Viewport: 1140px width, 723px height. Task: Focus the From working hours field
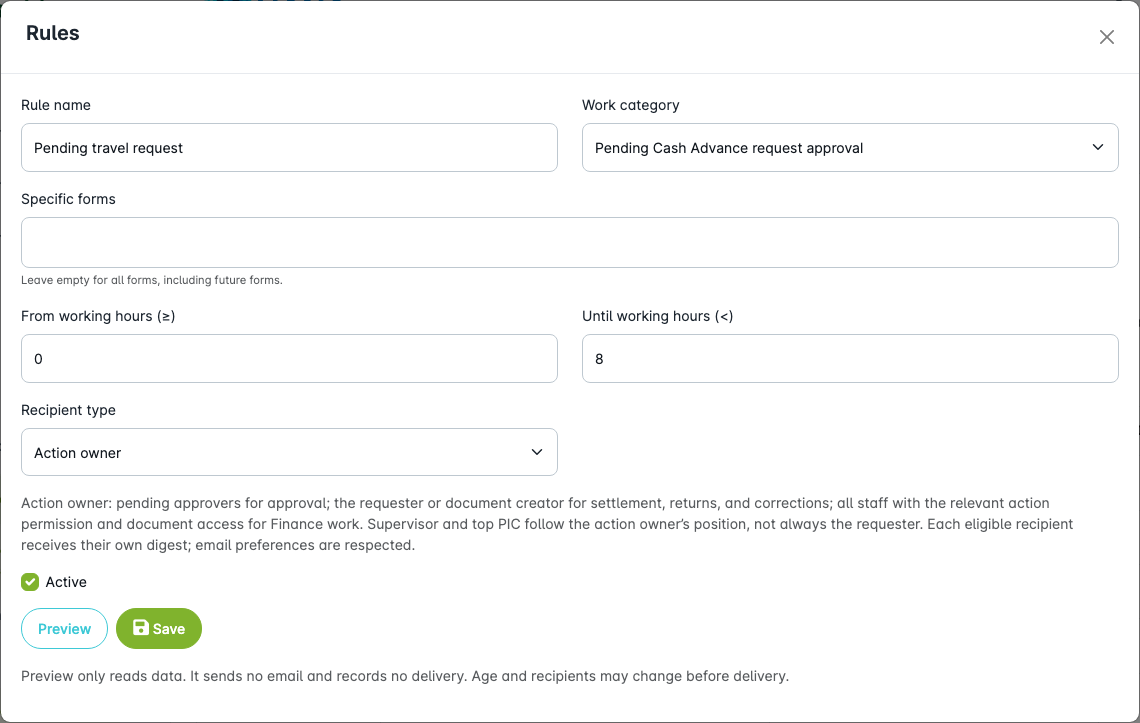tap(289, 359)
